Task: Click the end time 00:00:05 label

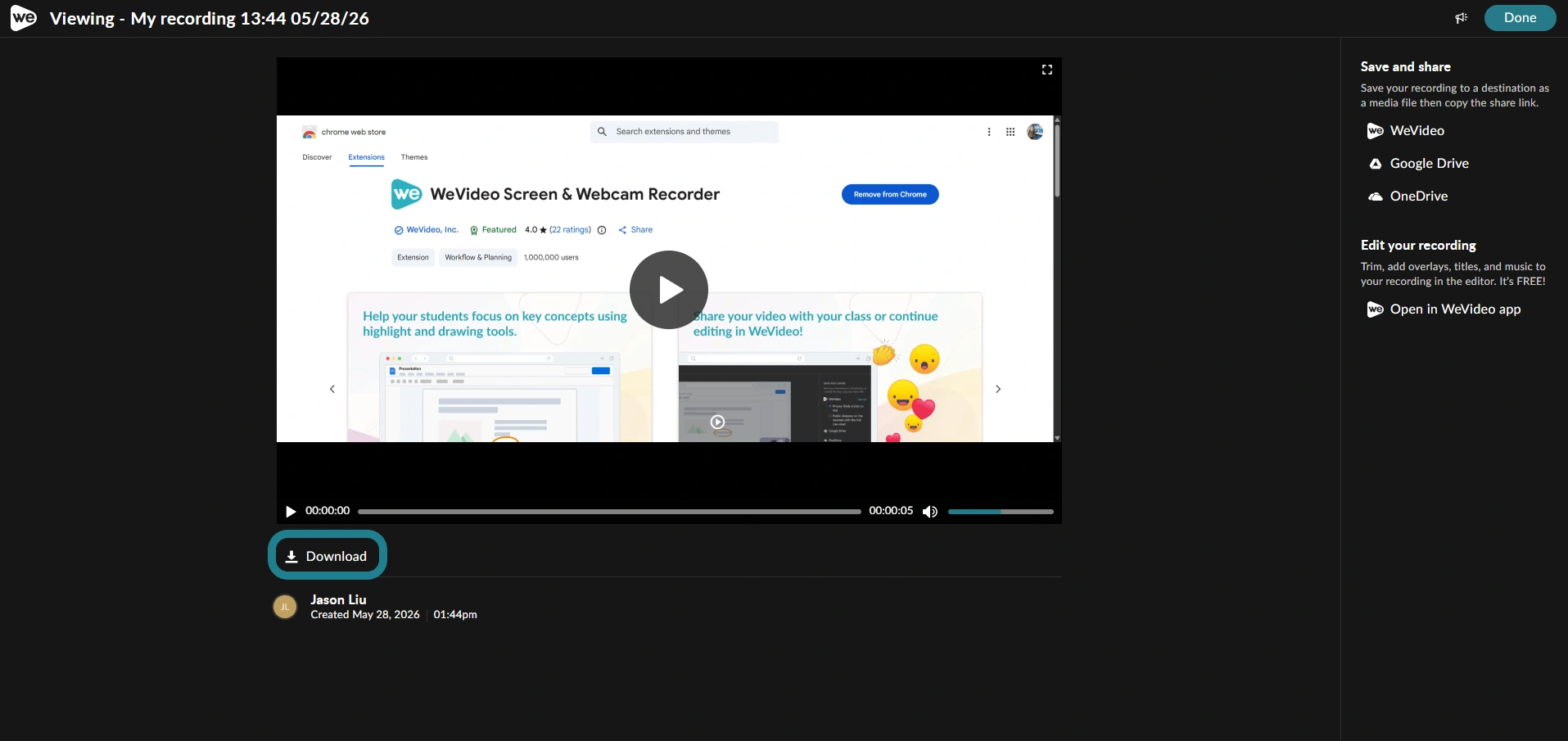Action: [891, 511]
